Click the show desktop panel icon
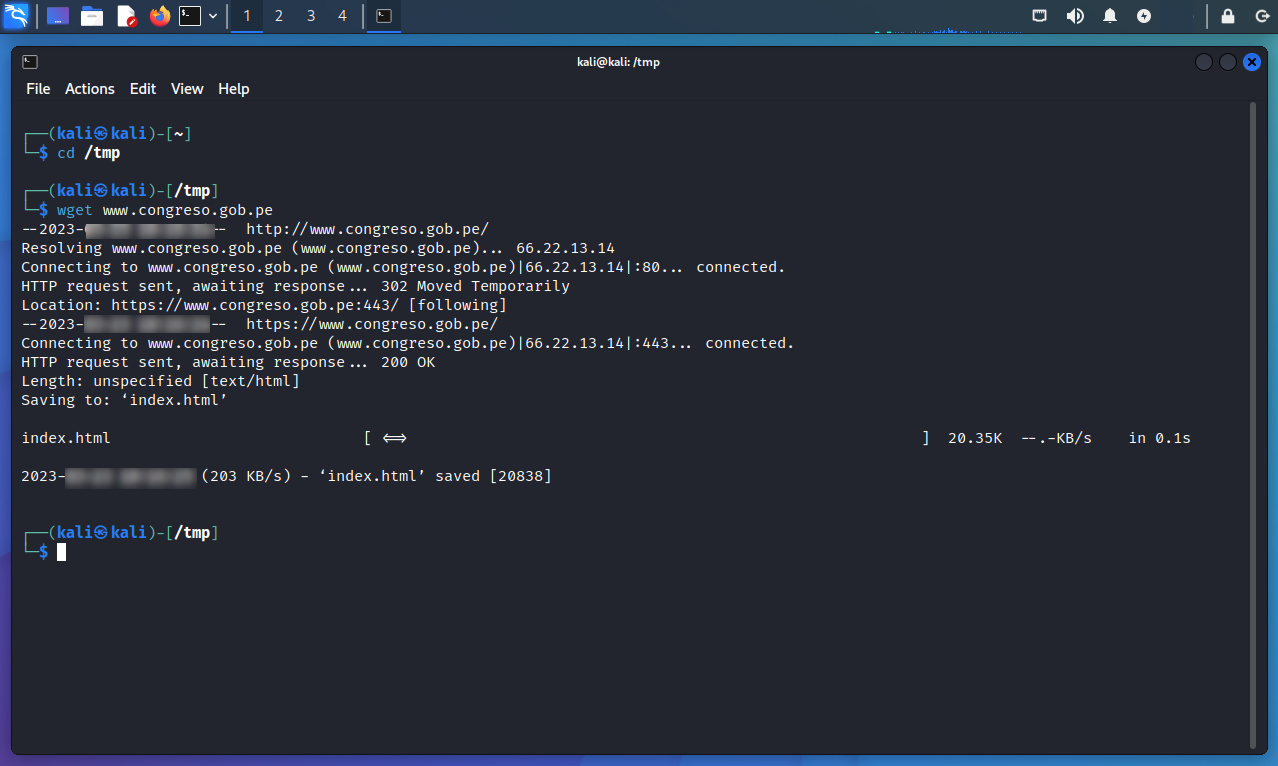 (x=58, y=16)
